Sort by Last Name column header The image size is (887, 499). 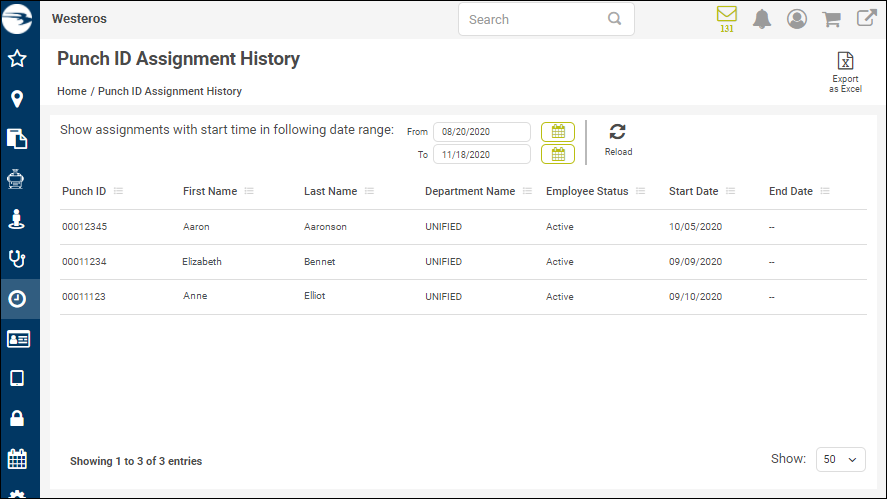pyautogui.click(x=330, y=191)
